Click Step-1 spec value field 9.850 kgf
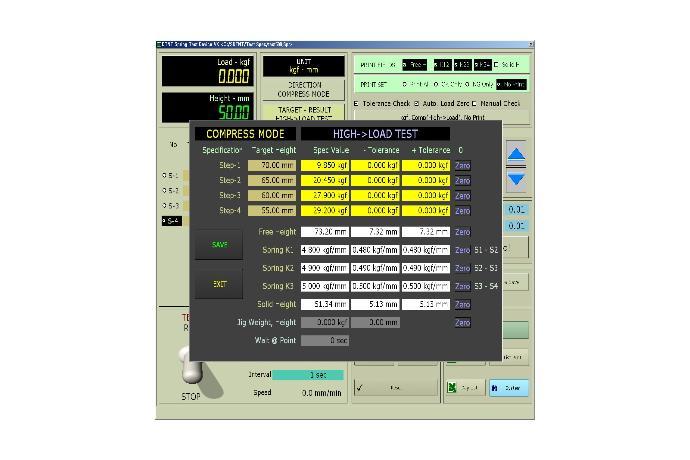 [325, 166]
